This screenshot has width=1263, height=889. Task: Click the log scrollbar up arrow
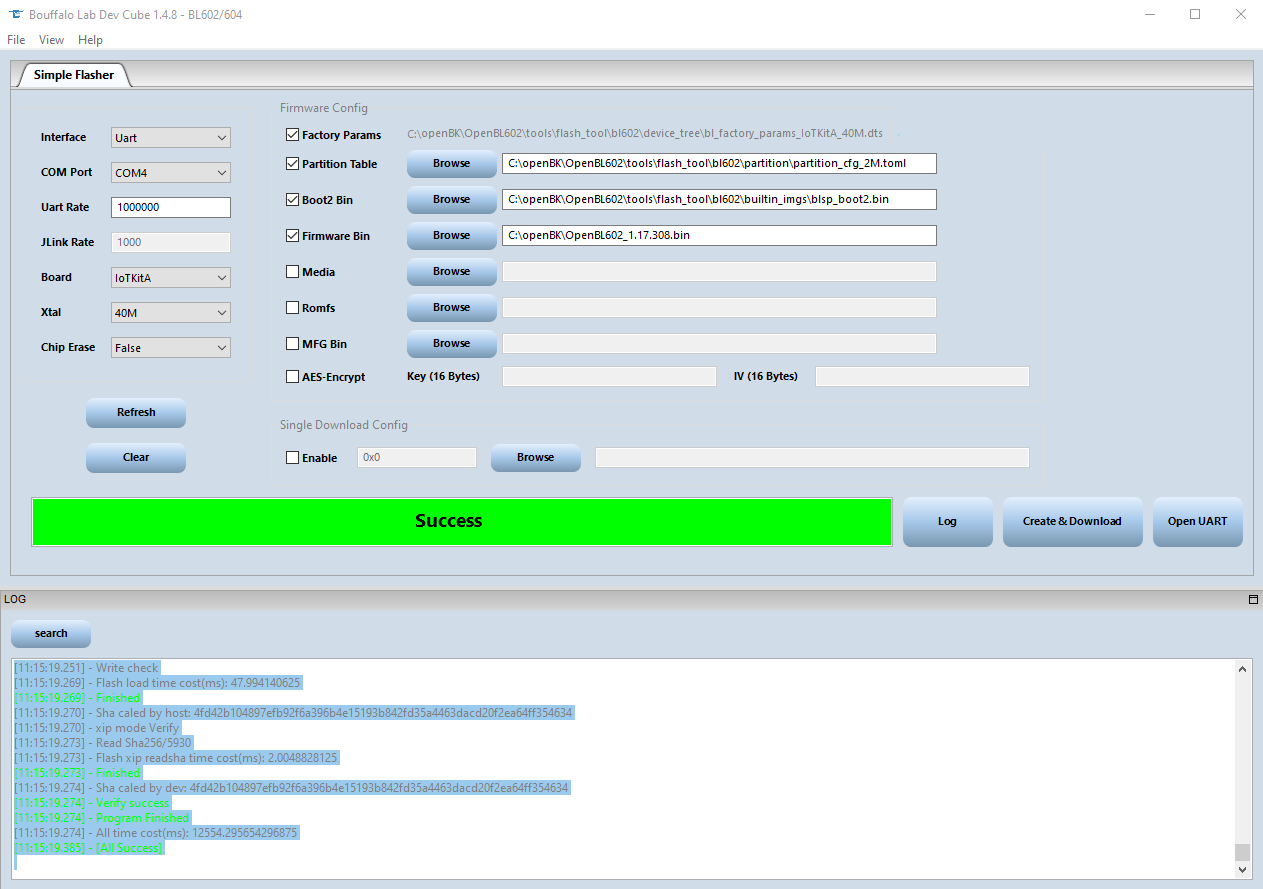point(1243,669)
